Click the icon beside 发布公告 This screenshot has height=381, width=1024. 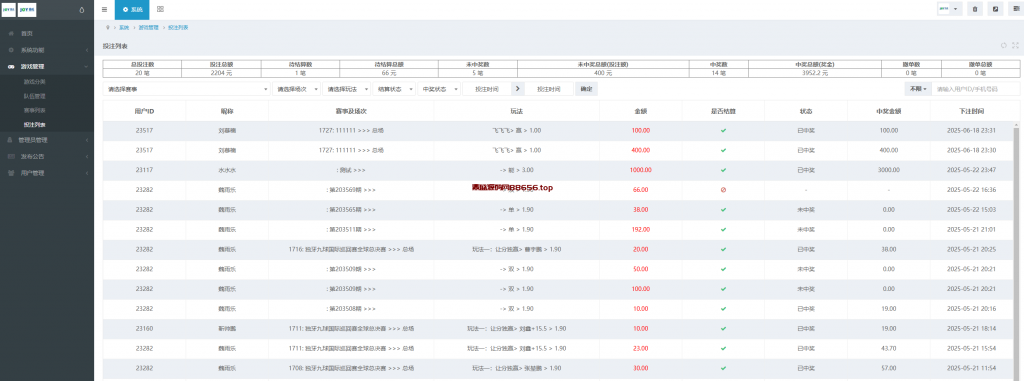click(x=11, y=157)
